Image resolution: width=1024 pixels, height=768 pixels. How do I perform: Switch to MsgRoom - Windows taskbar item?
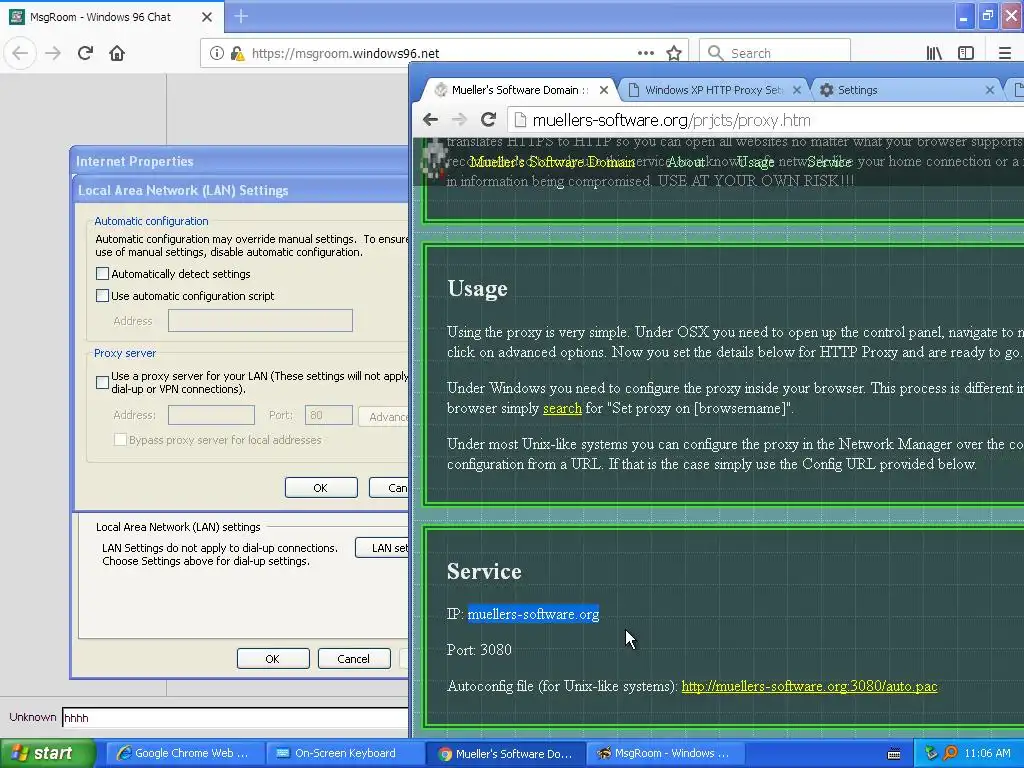pyautogui.click(x=664, y=754)
